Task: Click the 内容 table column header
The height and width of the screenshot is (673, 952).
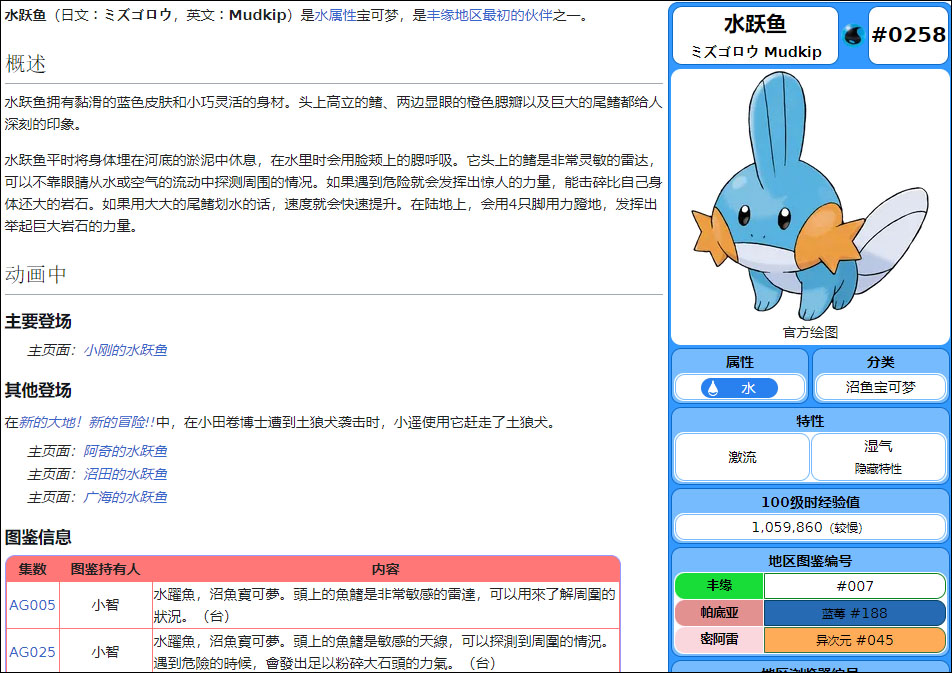Action: click(386, 569)
